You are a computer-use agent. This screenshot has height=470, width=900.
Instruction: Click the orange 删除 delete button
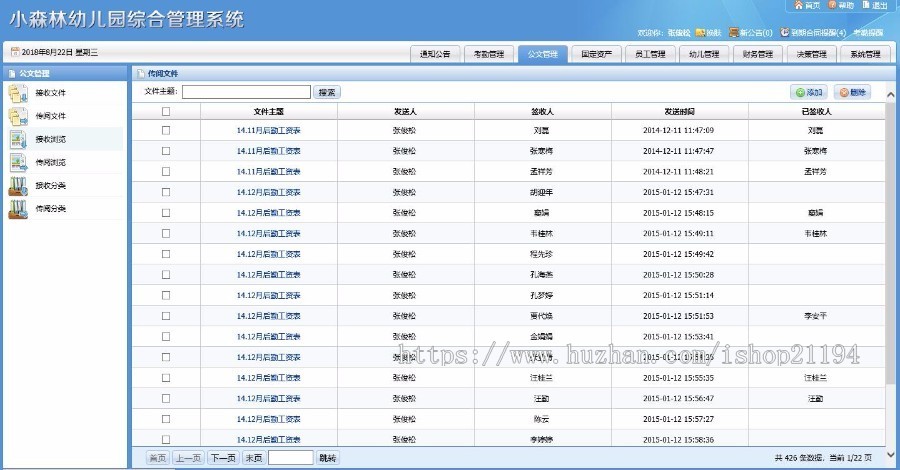(x=852, y=92)
